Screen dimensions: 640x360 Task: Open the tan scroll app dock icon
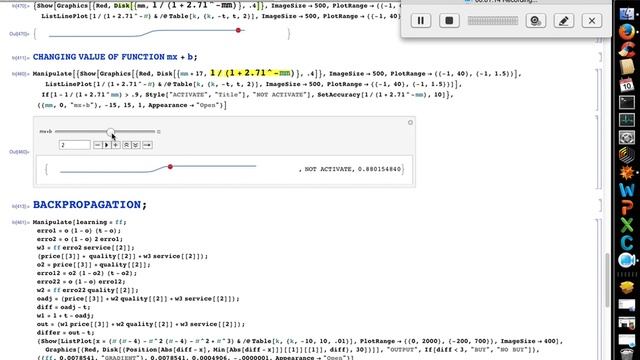point(627,67)
